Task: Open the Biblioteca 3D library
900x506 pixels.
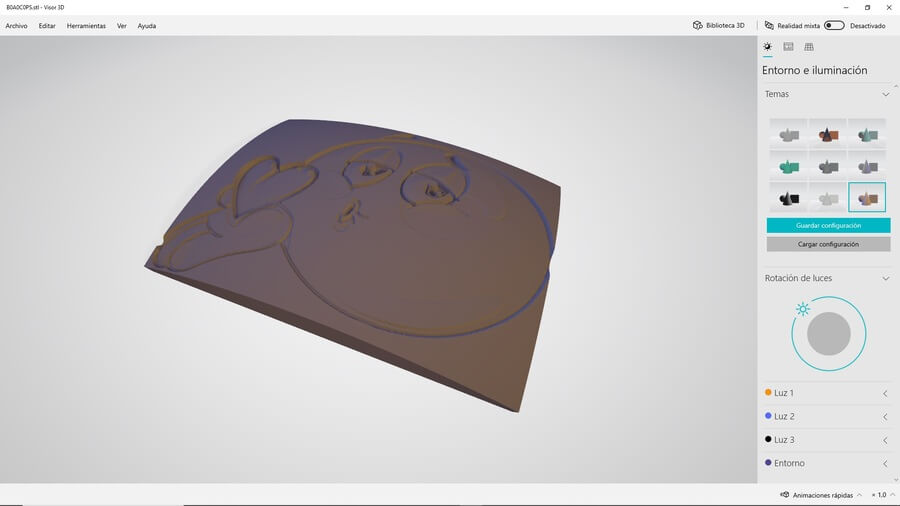Action: pos(718,26)
